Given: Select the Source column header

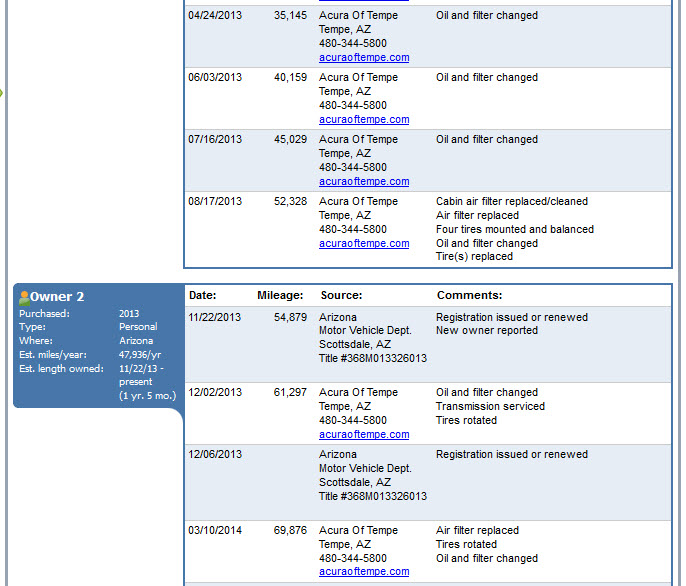Looking at the screenshot, I should [x=341, y=296].
